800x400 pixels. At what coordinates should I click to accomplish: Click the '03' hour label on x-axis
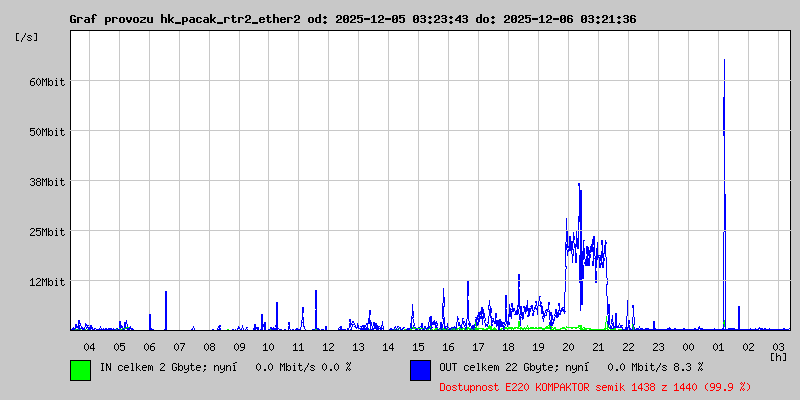pyautogui.click(x=778, y=347)
